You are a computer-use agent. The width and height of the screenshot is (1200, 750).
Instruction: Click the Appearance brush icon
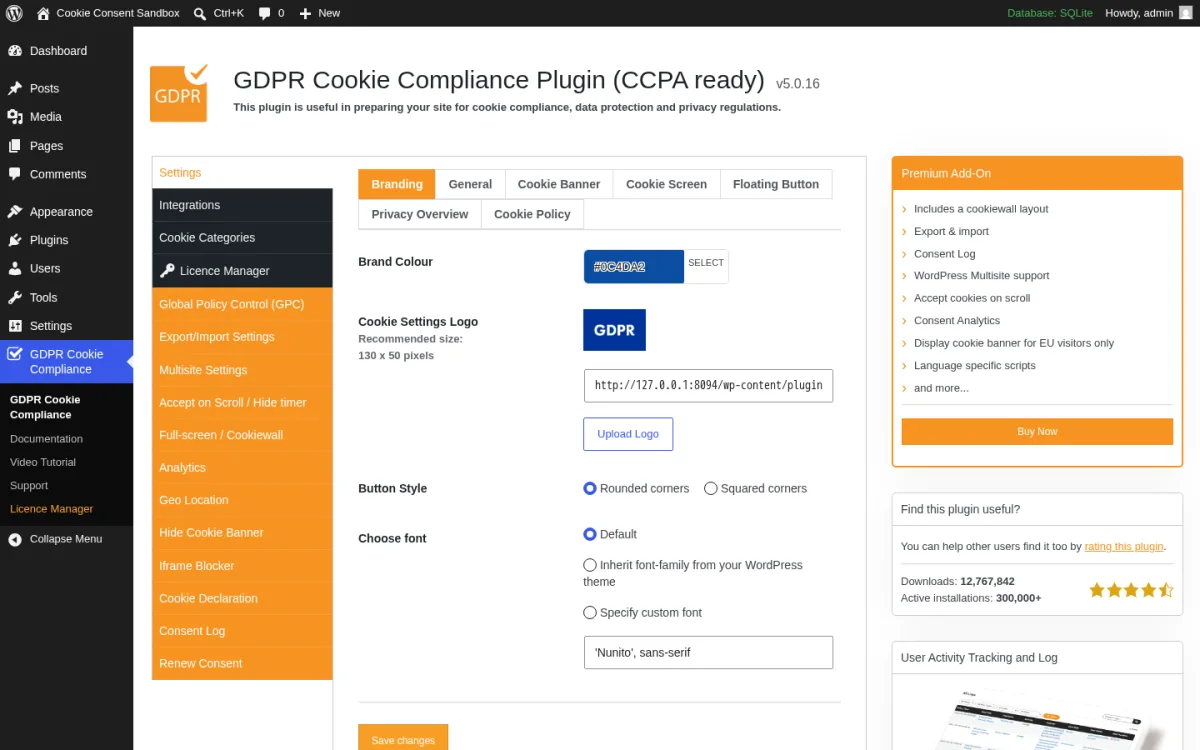tap(15, 212)
